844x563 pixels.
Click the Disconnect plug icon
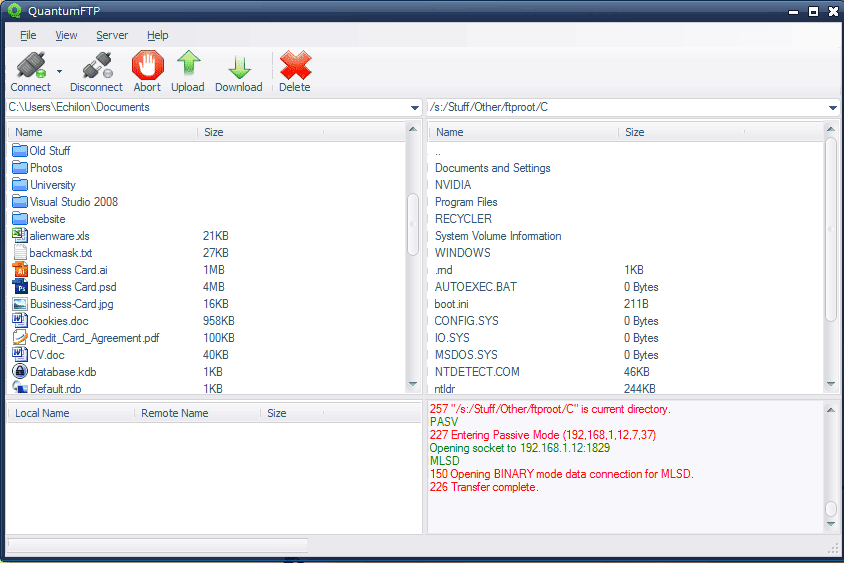(x=96, y=66)
